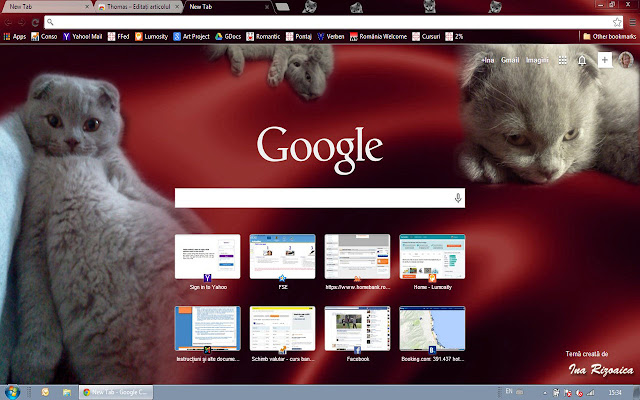Image resolution: width=640 pixels, height=400 pixels.
Task: Open the Yahoo! Mail bookmark
Action: click(82, 37)
